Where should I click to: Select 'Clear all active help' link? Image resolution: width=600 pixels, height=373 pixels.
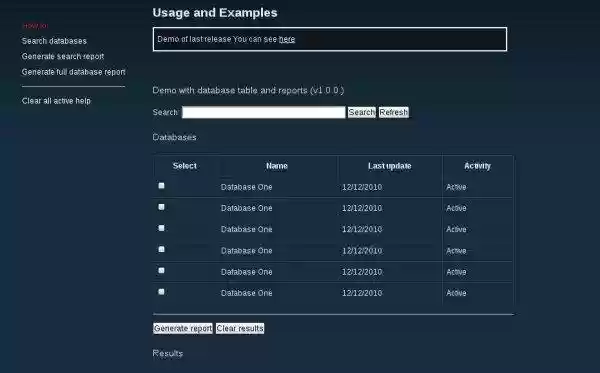pyautogui.click(x=56, y=101)
